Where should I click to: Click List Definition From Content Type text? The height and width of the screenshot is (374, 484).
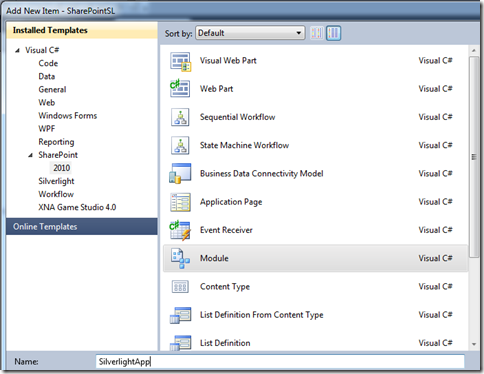[x=261, y=315]
